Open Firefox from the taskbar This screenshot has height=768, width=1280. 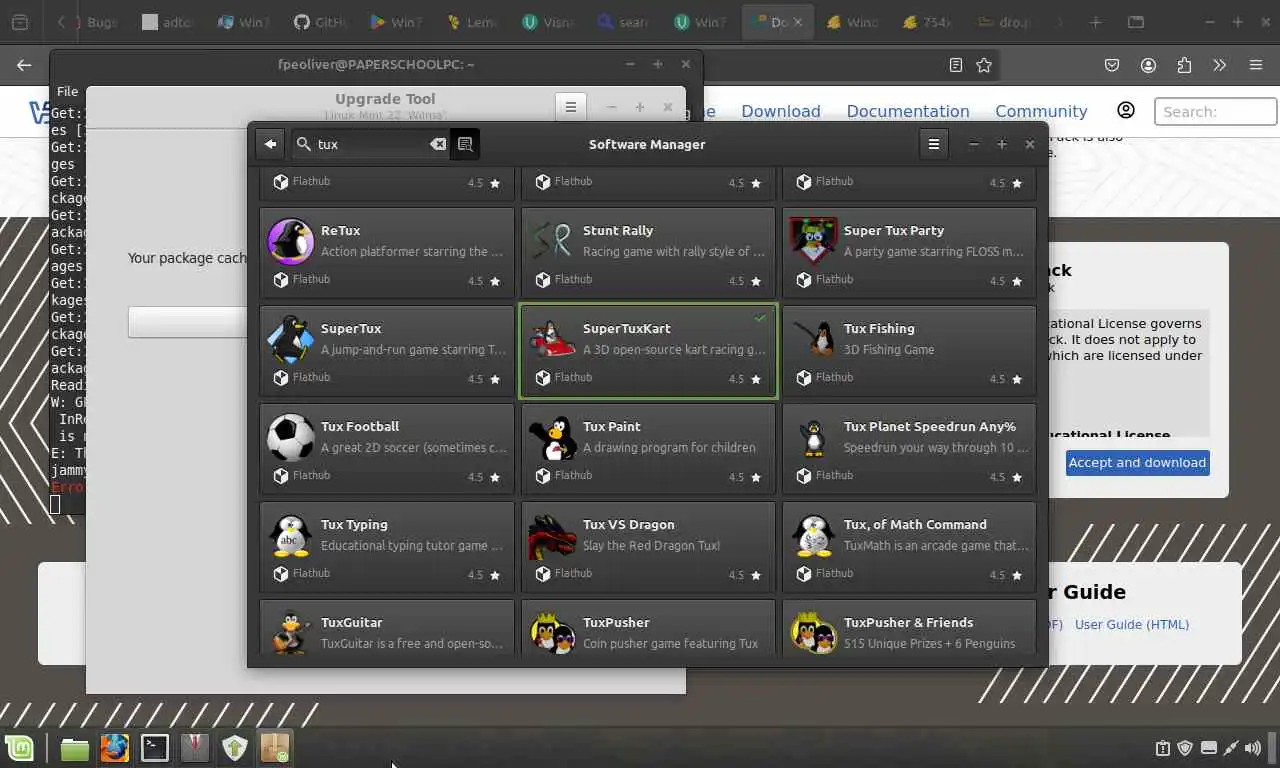[x=115, y=748]
